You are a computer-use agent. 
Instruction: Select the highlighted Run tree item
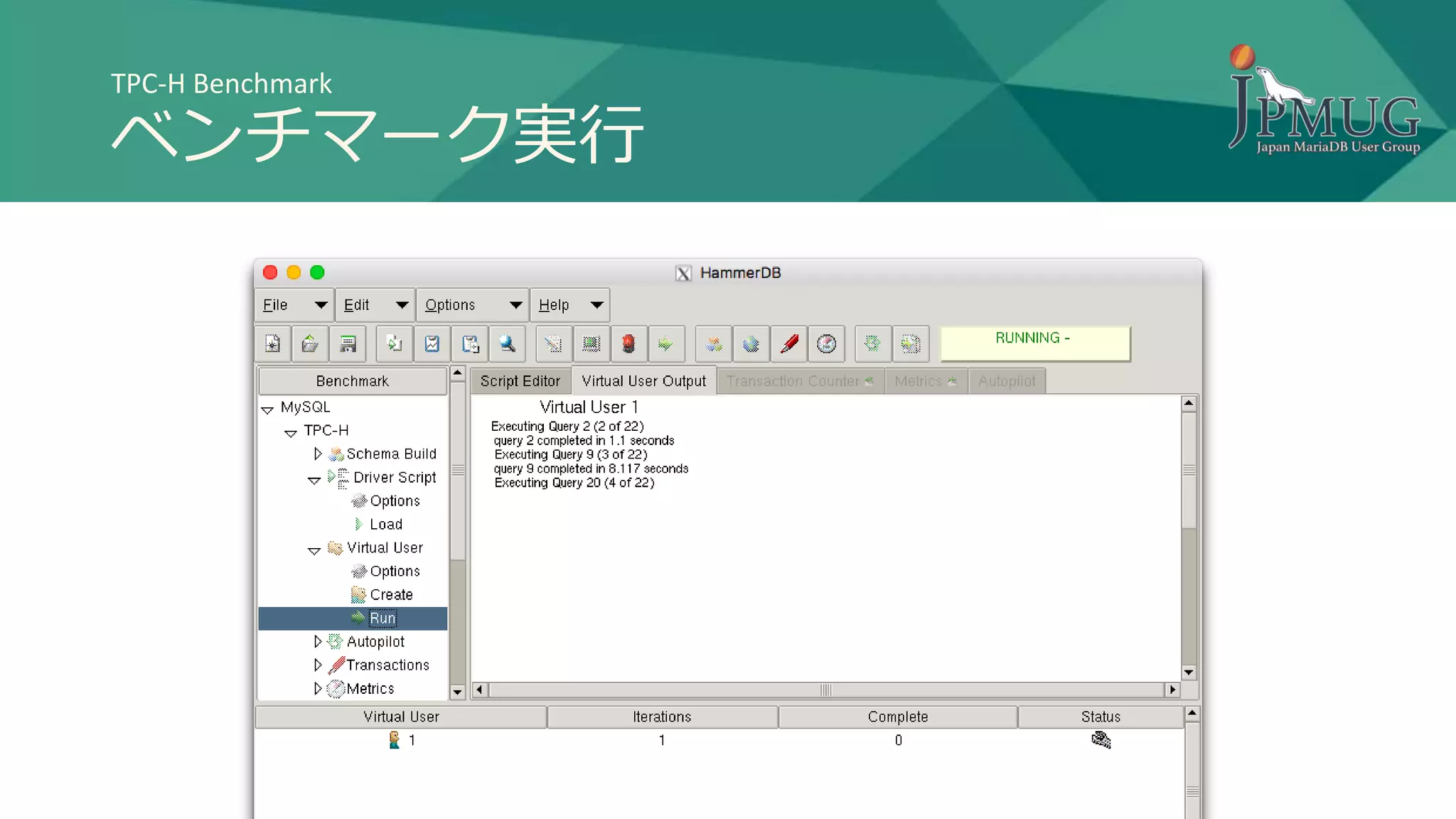pyautogui.click(x=353, y=619)
